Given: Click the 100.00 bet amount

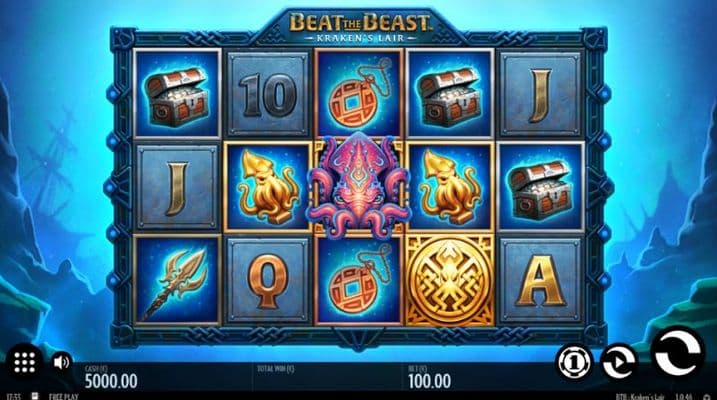Looking at the screenshot, I should pyautogui.click(x=429, y=381).
